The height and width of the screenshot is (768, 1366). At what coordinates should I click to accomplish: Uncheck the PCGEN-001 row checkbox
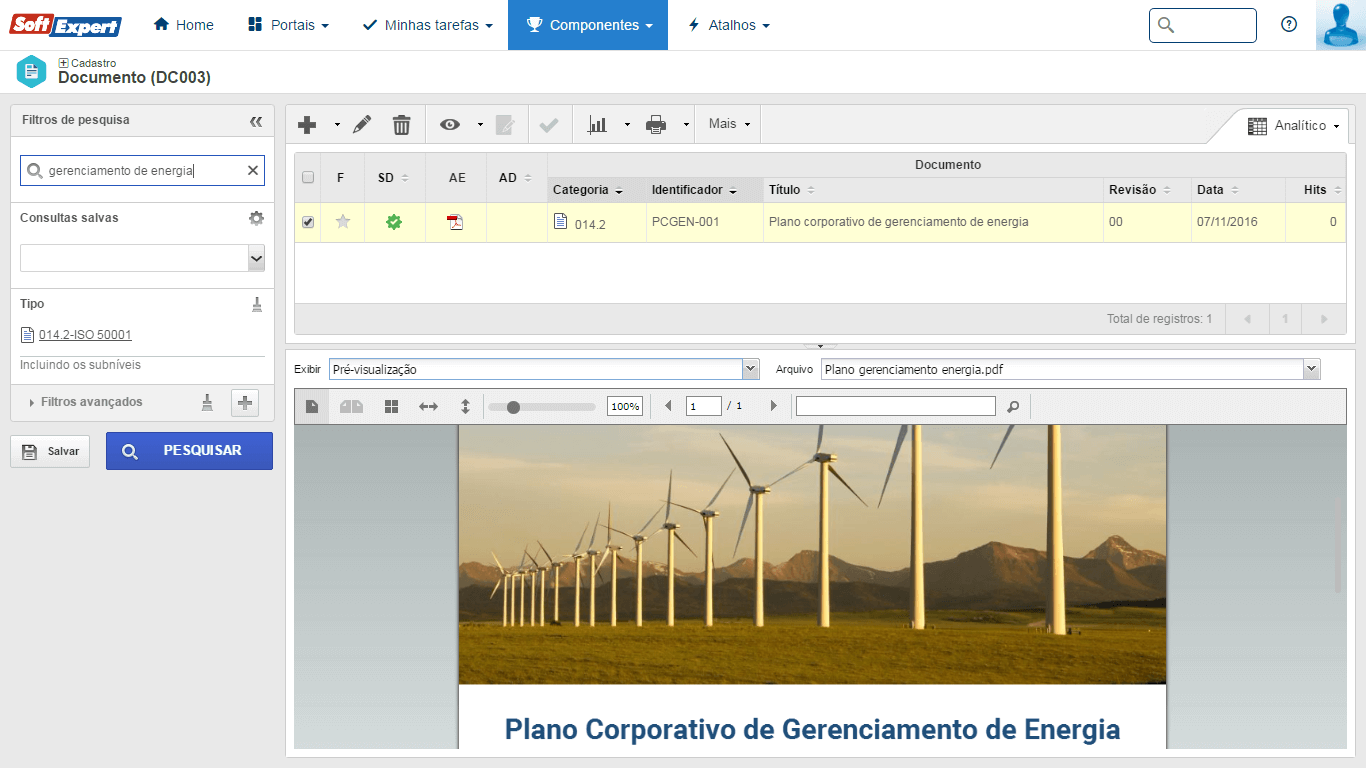click(308, 223)
